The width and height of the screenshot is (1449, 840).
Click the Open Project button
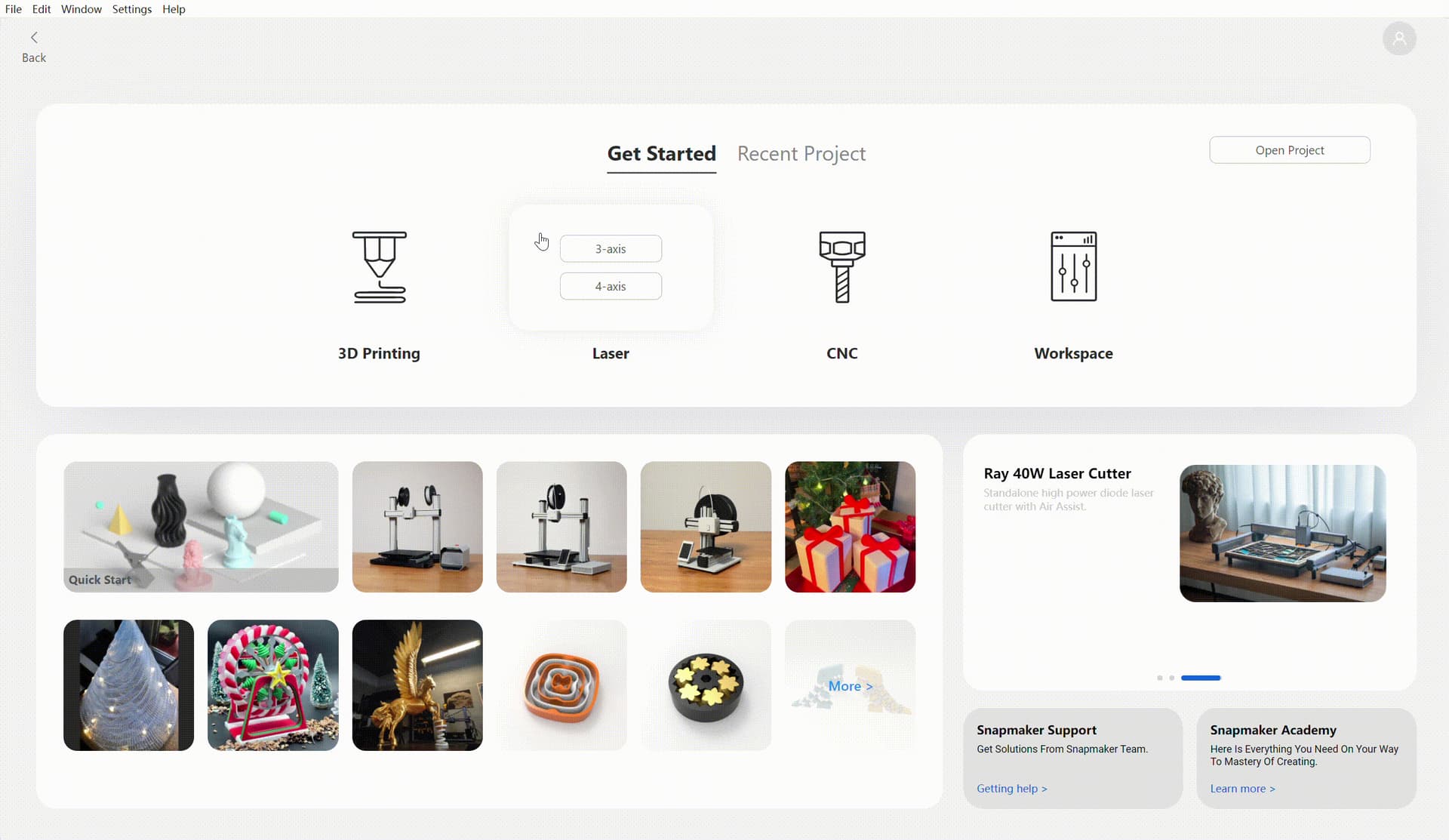click(1290, 150)
